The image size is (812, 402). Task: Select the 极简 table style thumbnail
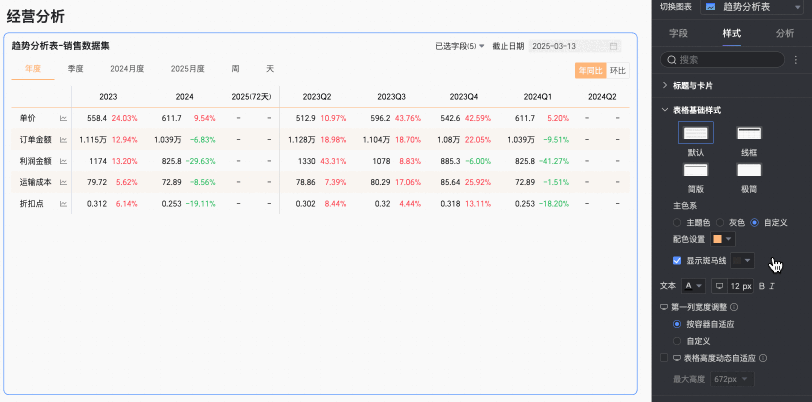pos(749,170)
